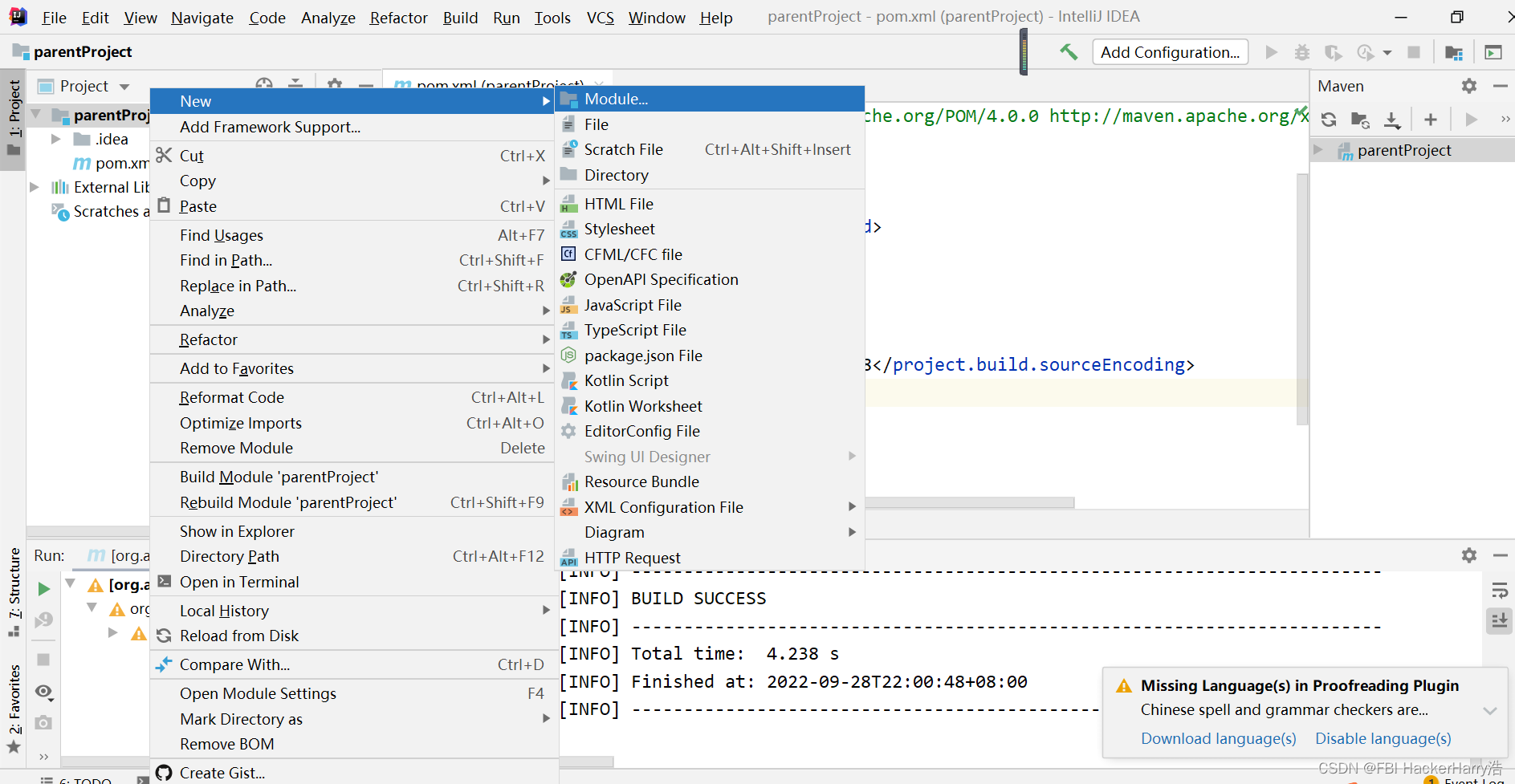
Task: Click the Maven Run play icon
Action: coord(1471,120)
